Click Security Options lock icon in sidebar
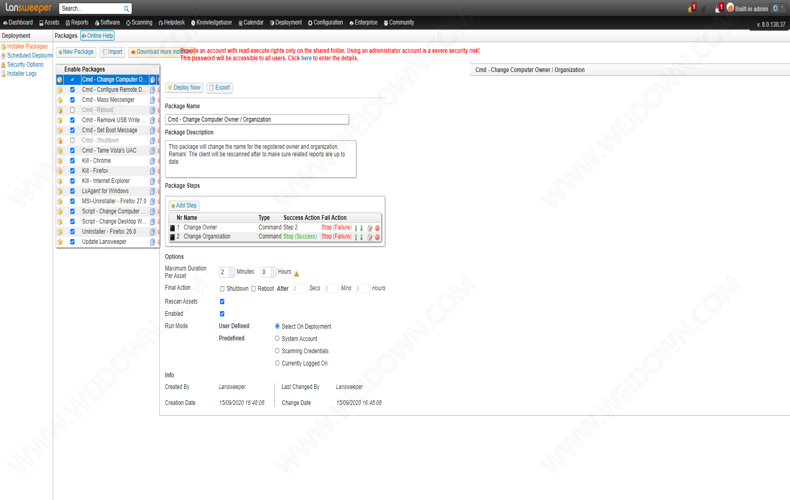The height and width of the screenshot is (500, 790). point(4,65)
